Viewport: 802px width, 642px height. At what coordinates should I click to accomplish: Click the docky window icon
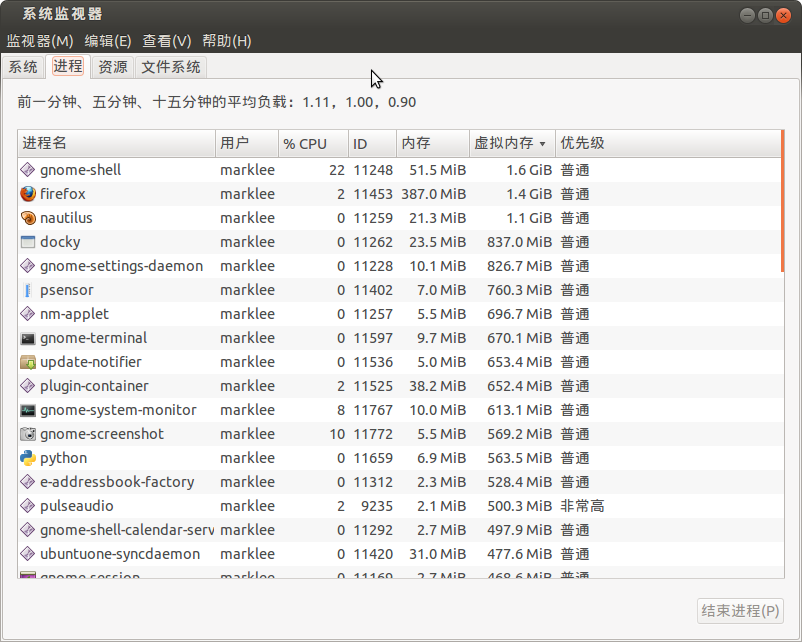tap(28, 242)
